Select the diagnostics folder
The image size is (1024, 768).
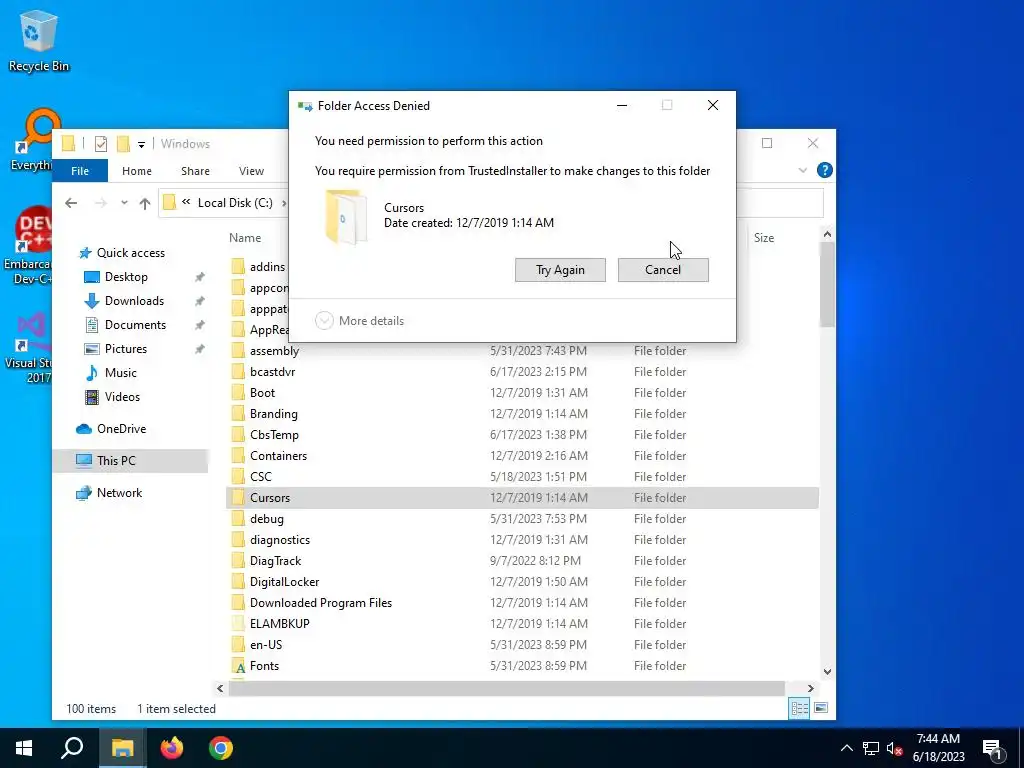(x=280, y=540)
